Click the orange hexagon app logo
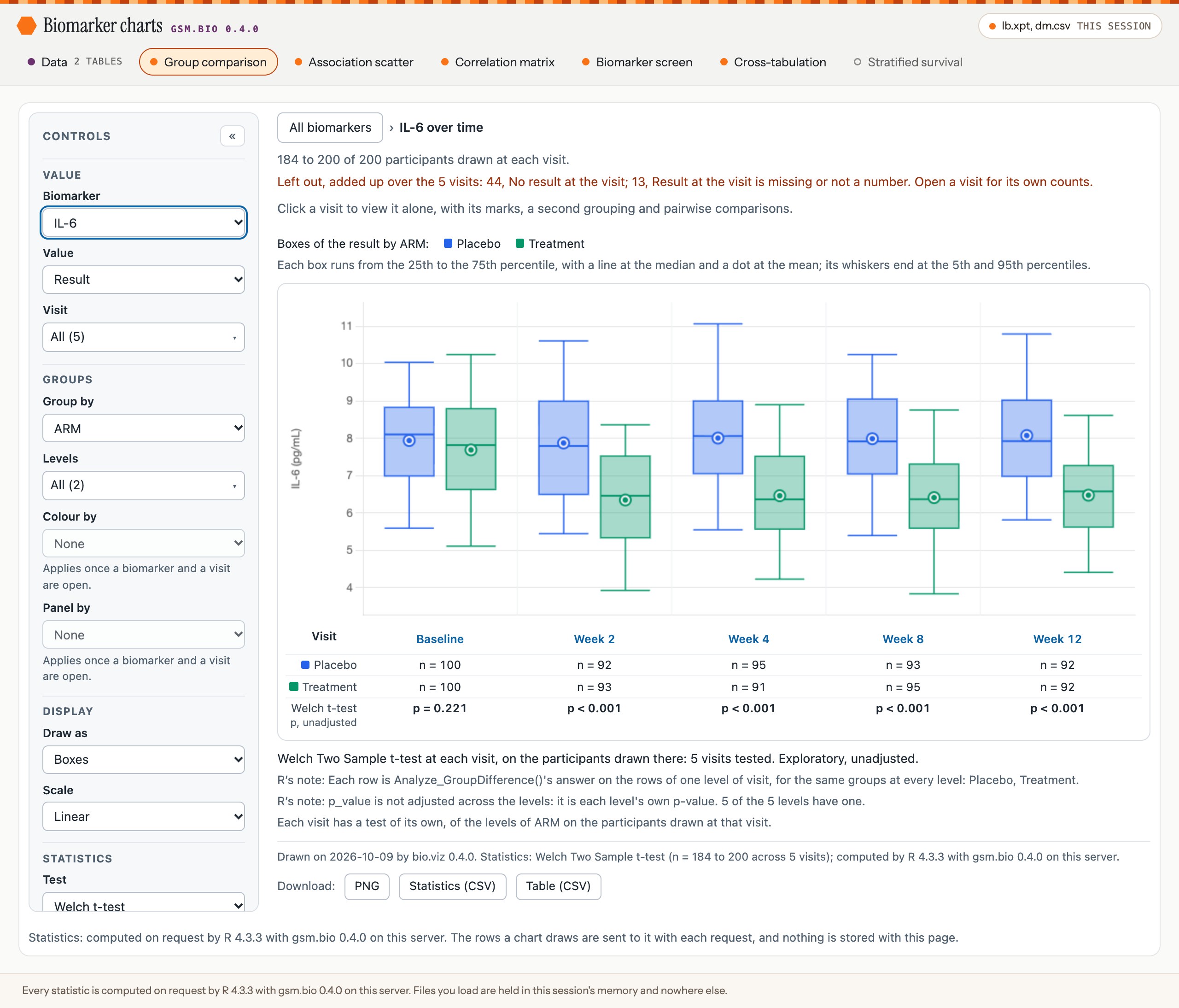Viewport: 1179px width, 1008px height. [26, 26]
